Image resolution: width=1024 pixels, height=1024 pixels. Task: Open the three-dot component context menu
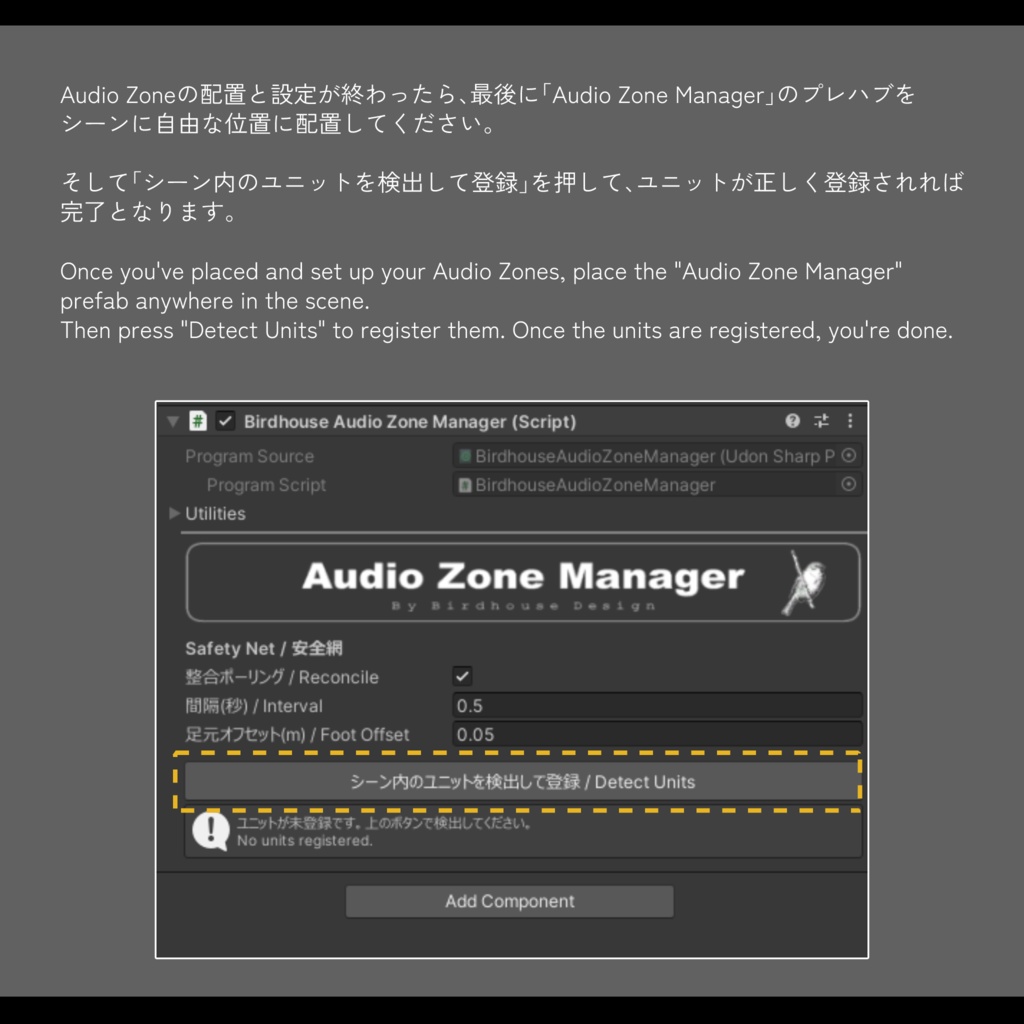pos(850,421)
